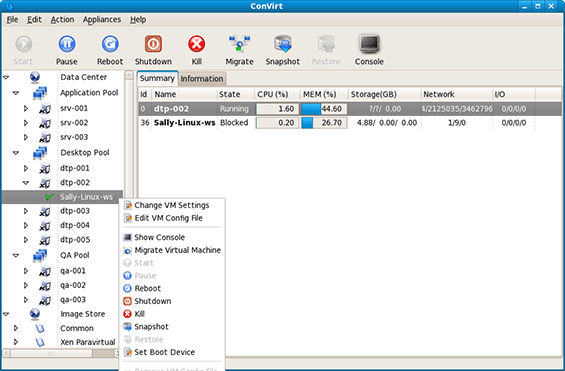This screenshot has width=565, height=371.
Task: Click the Common image group icon
Action: (40, 328)
